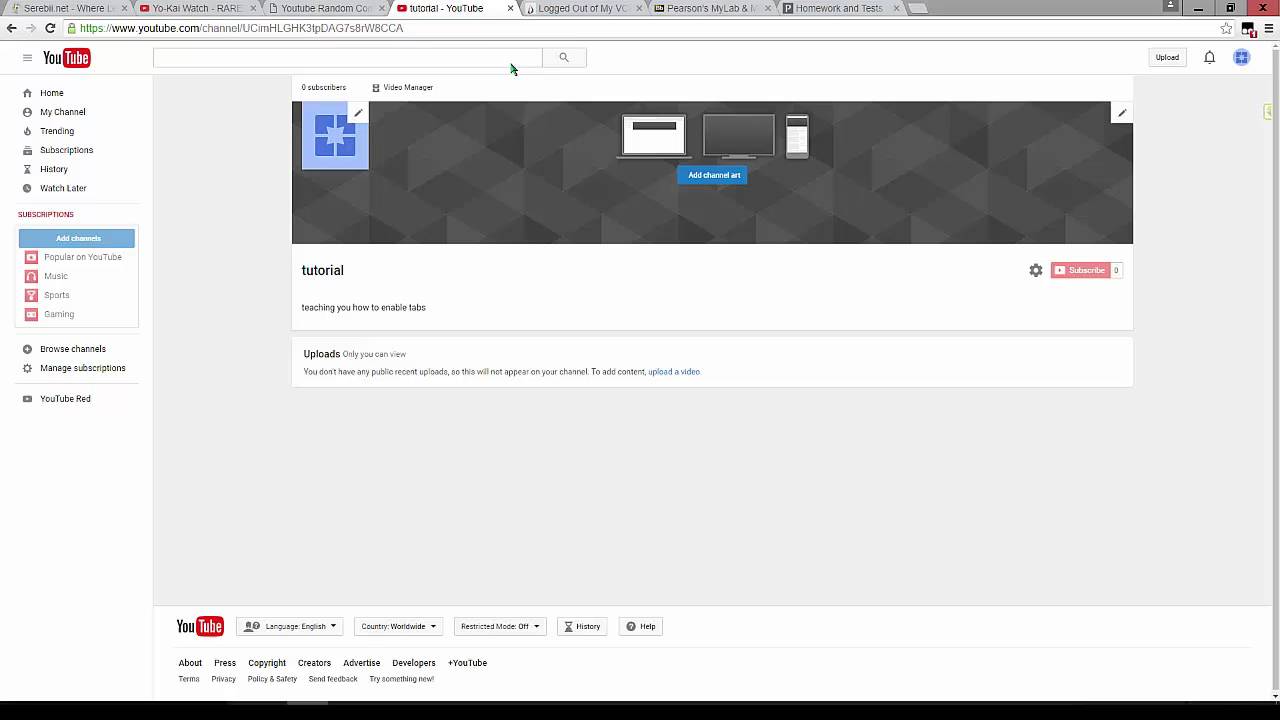Viewport: 1280px width, 720px height.
Task: Open Video Manager link
Action: 403,88
